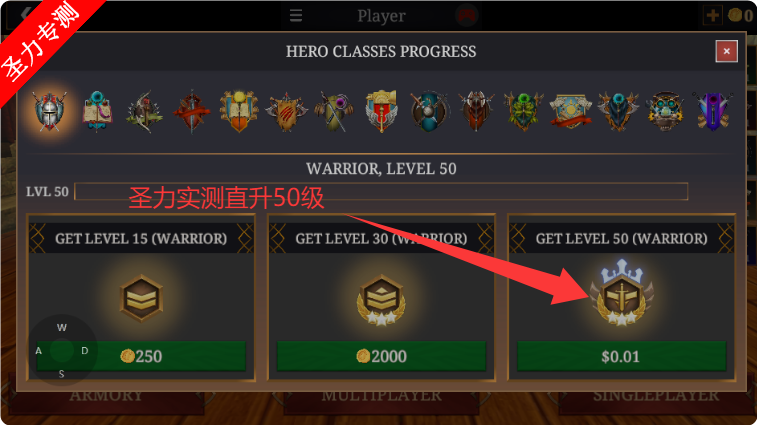Select the purple banner class emblem
Viewport: 757px width, 425px height.
click(x=713, y=111)
